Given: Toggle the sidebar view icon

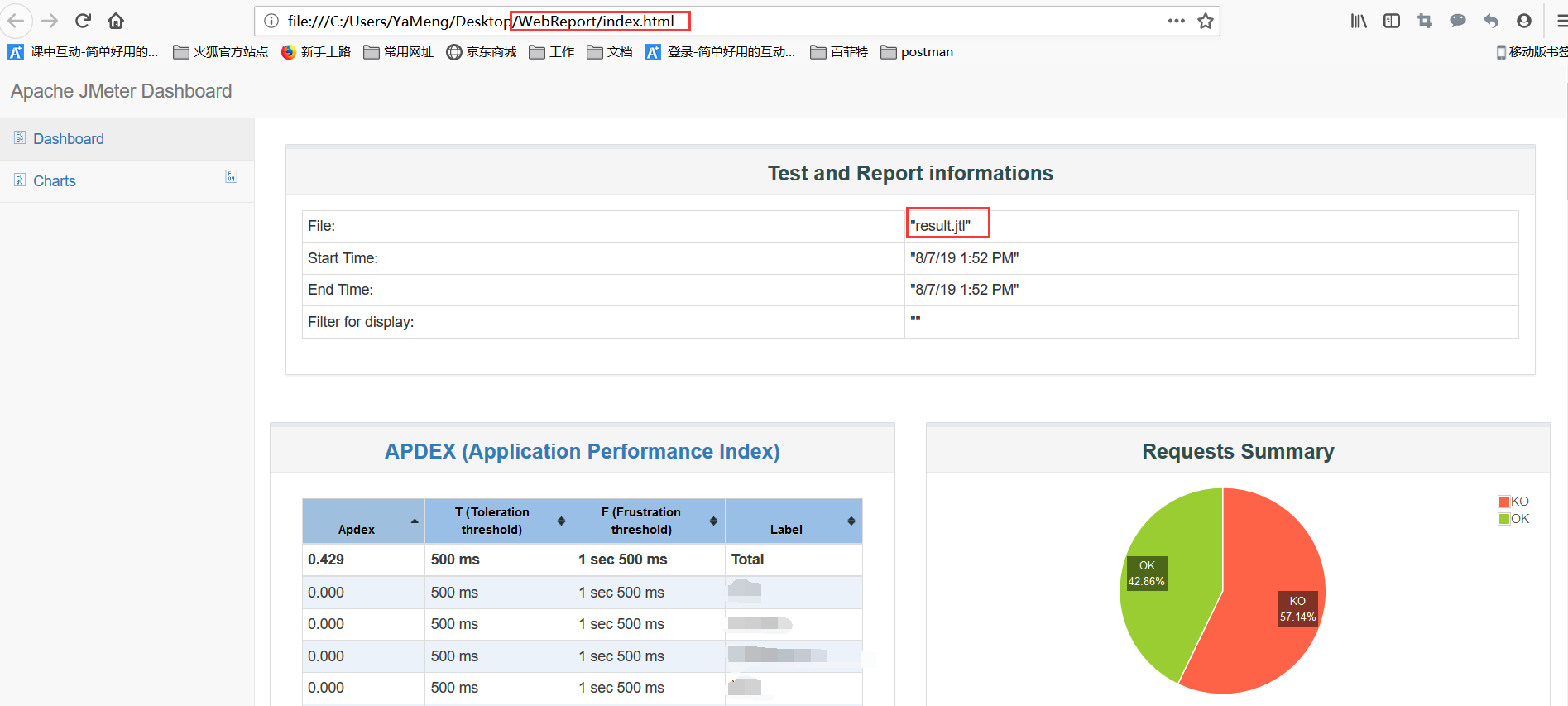Looking at the screenshot, I should pyautogui.click(x=1392, y=21).
